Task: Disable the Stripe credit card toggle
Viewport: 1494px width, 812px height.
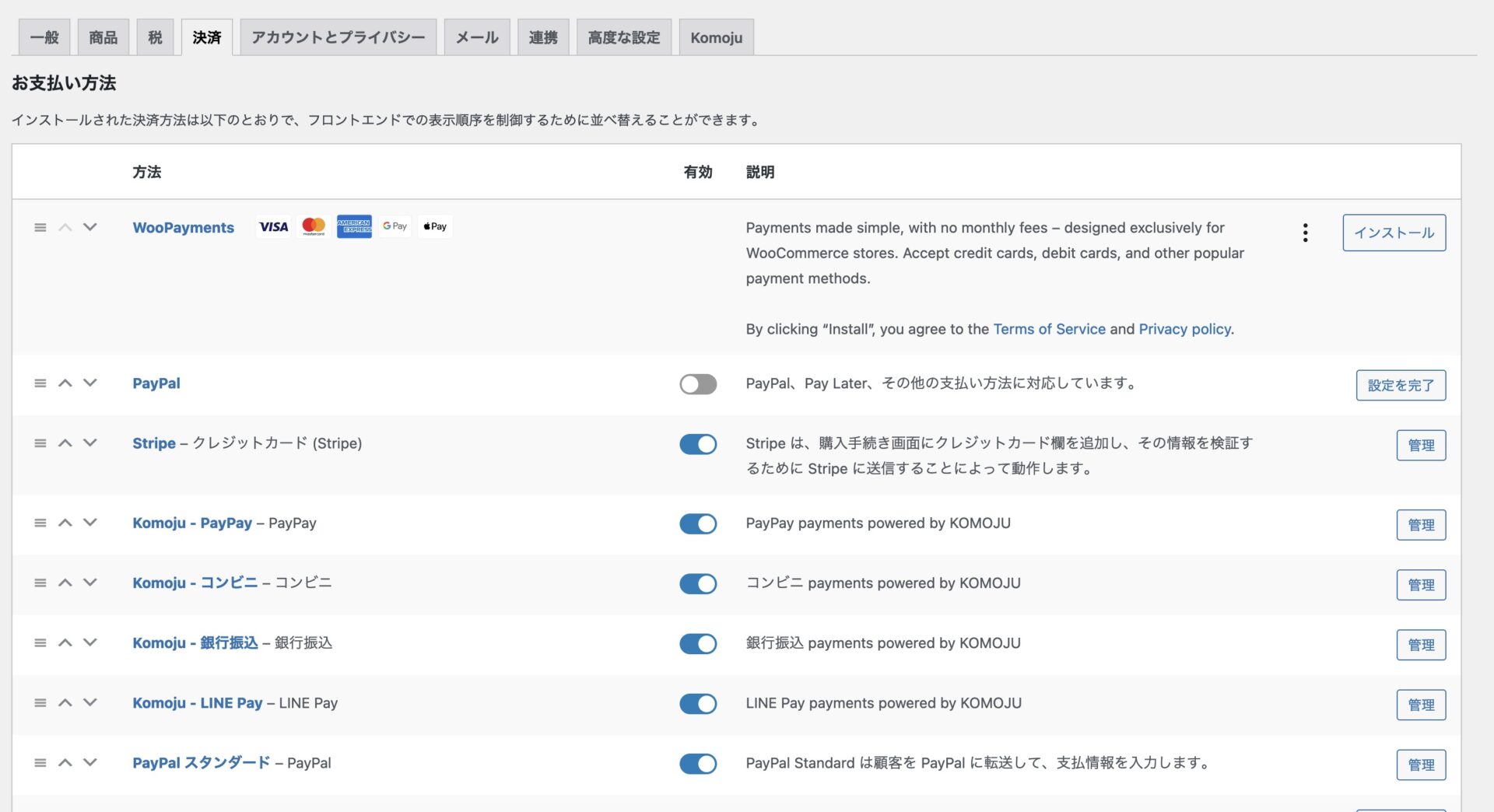Action: pyautogui.click(x=698, y=444)
